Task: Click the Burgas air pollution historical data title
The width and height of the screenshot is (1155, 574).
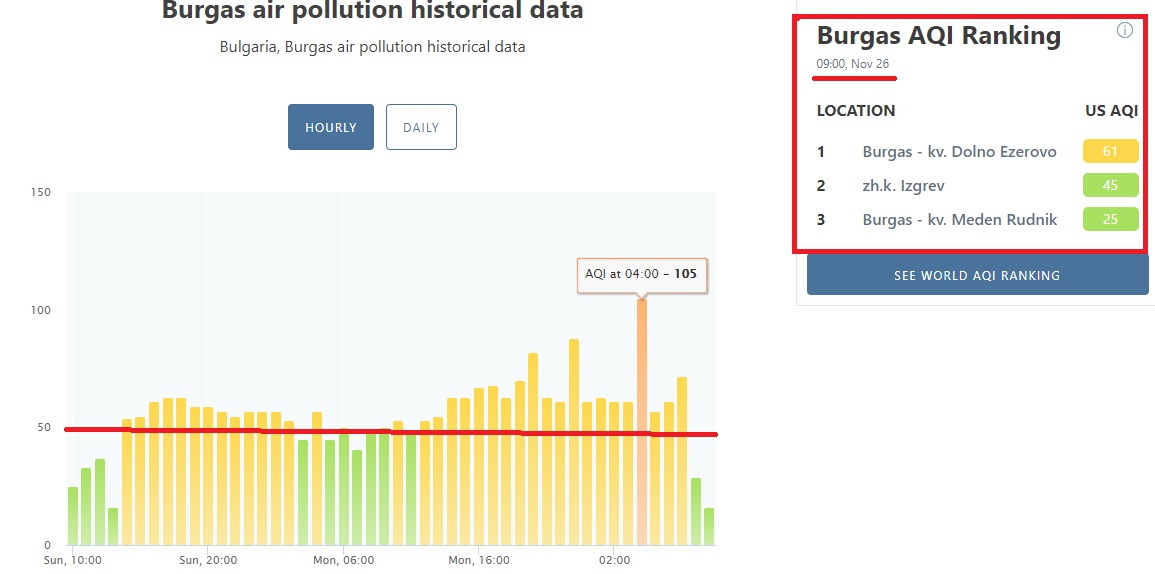Action: [x=372, y=10]
